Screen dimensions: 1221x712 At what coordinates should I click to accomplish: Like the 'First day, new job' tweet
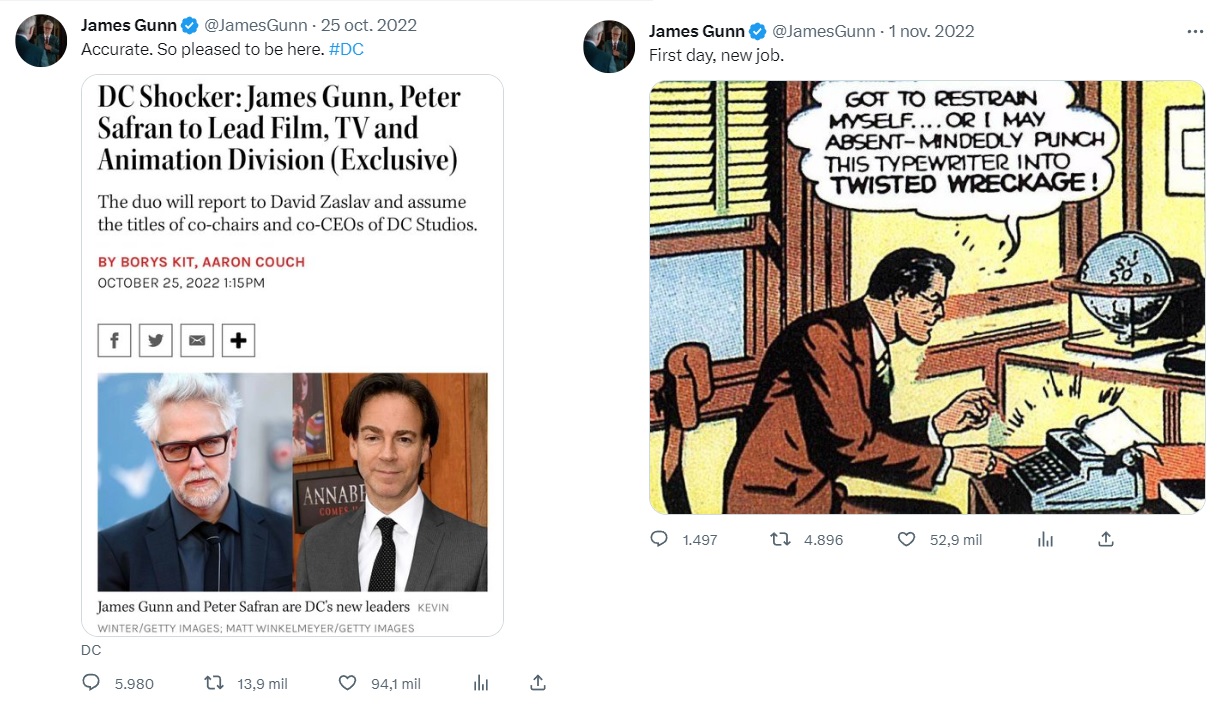[x=906, y=539]
